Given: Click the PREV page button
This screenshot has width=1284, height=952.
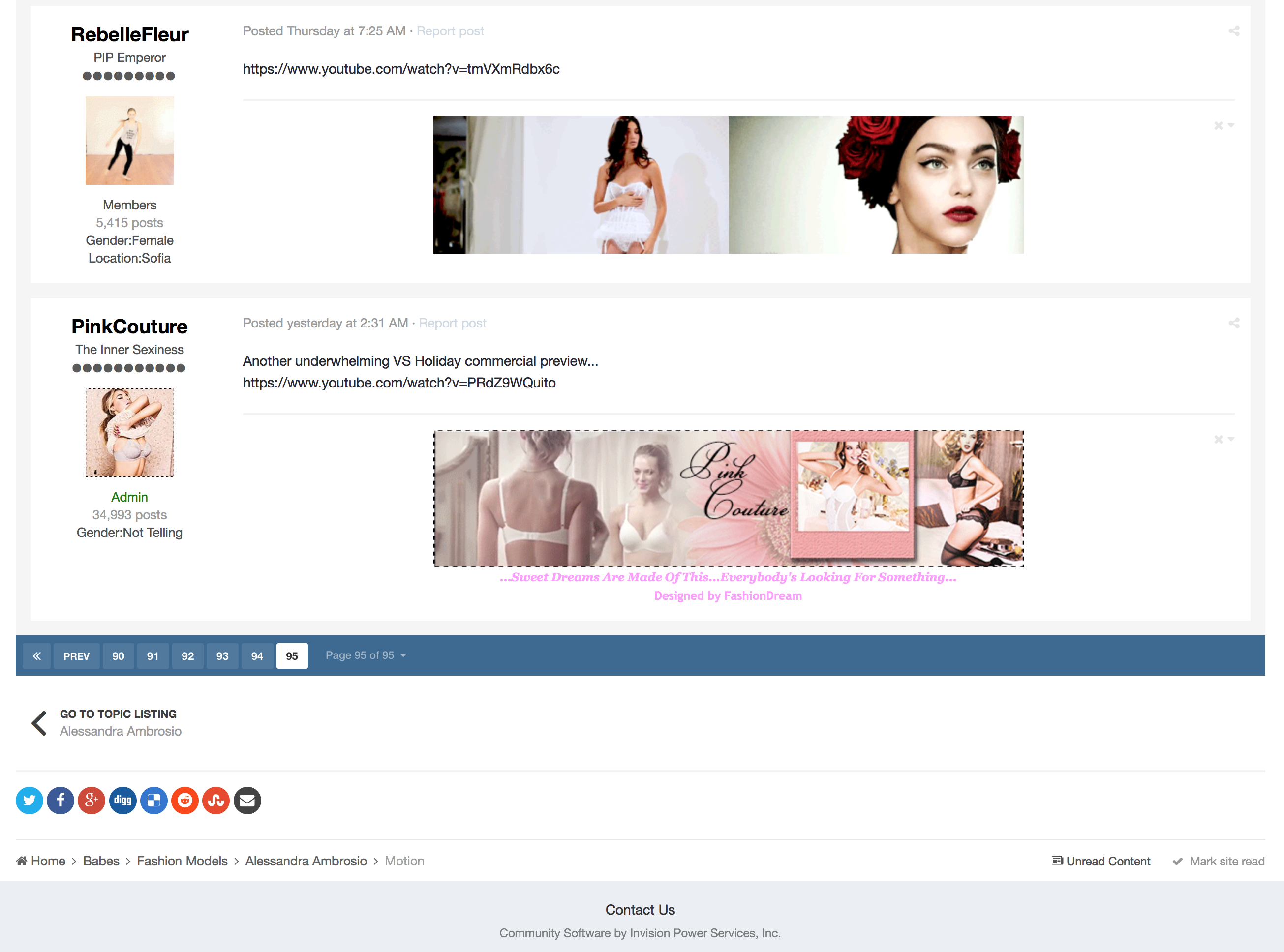Looking at the screenshot, I should pos(76,656).
